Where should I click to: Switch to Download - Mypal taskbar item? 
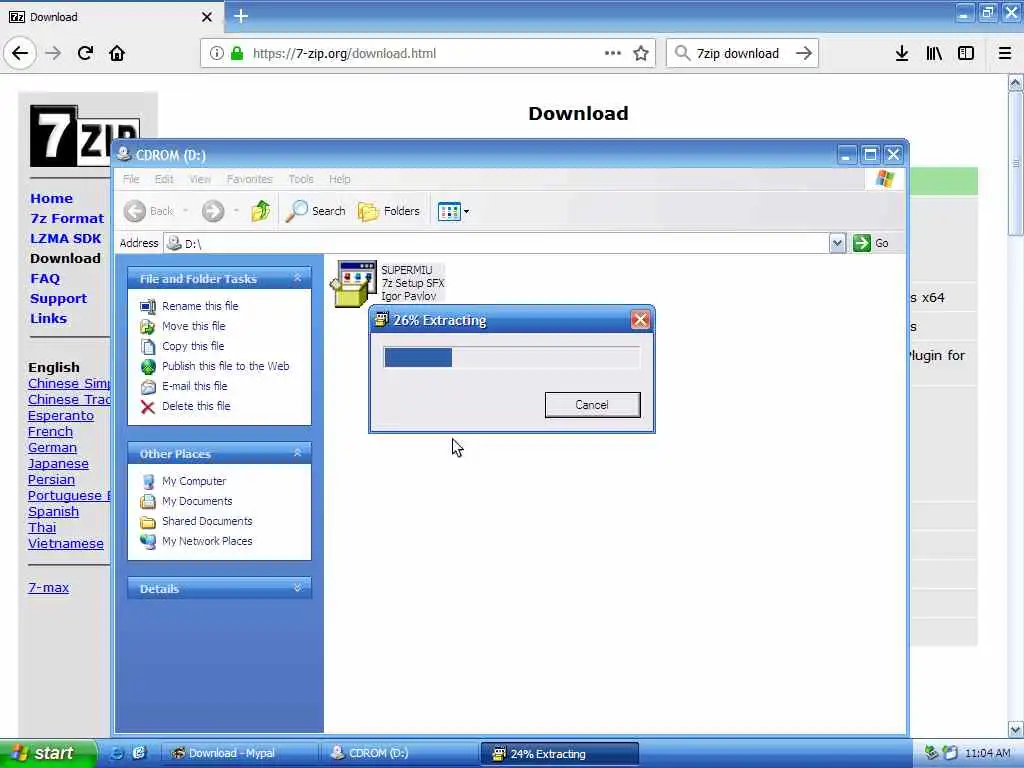pos(240,753)
